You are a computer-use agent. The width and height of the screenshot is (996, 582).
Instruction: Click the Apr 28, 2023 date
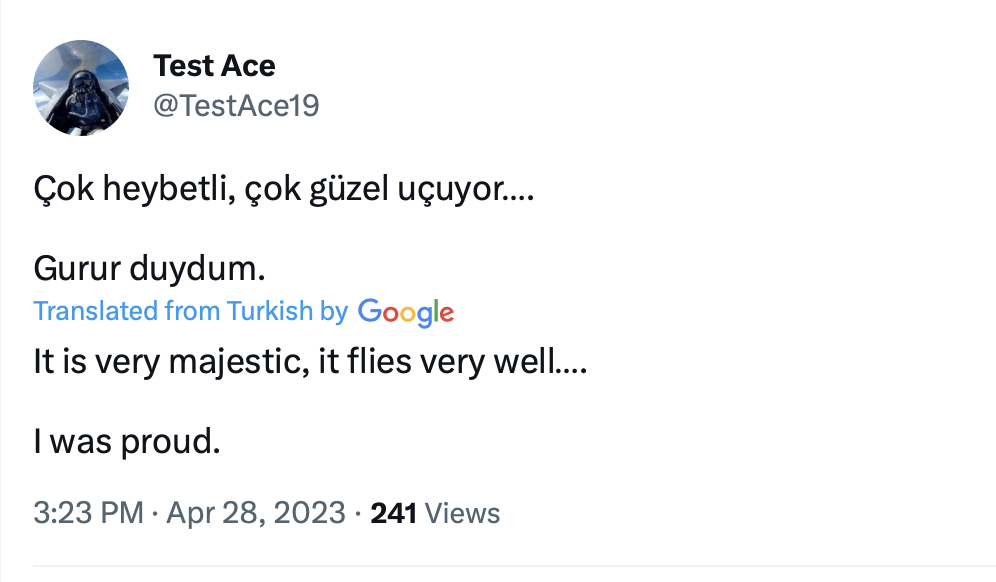pos(256,514)
